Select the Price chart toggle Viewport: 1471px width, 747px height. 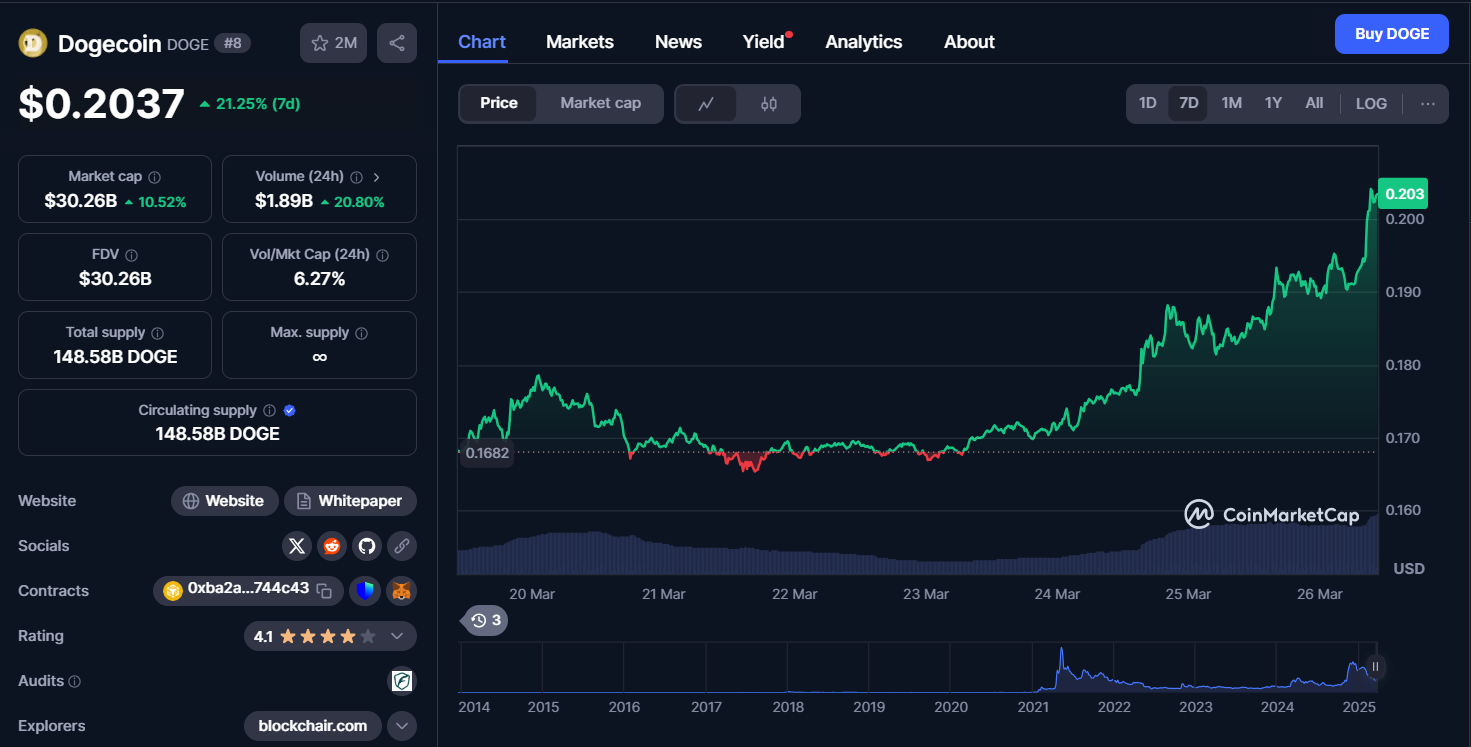499,103
